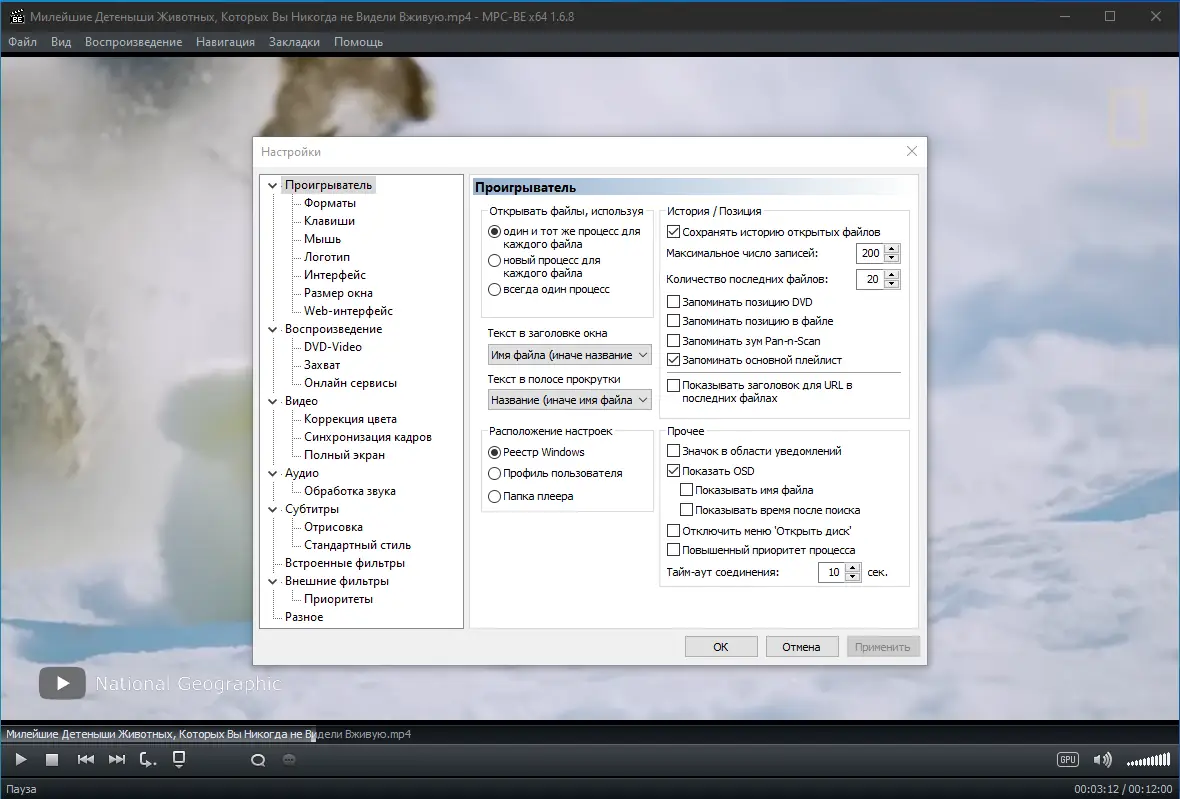
Task: Collapse the Воспроизведение tree node
Action: (x=272, y=330)
